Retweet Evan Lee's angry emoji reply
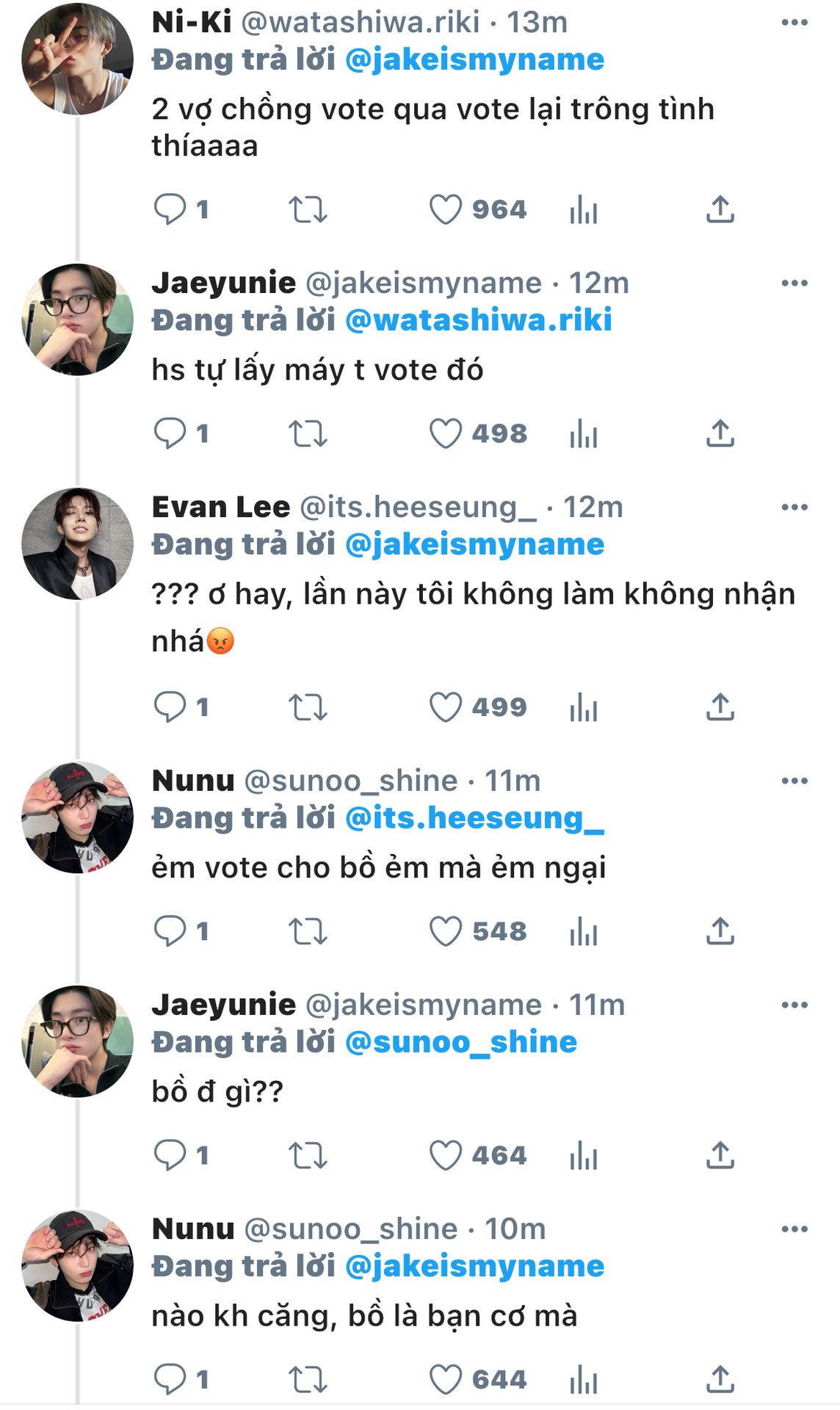Viewport: 840px width, 1410px height. [307, 708]
